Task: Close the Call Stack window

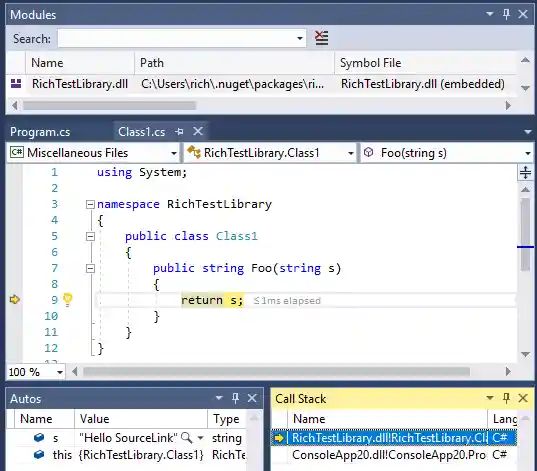Action: [523, 398]
